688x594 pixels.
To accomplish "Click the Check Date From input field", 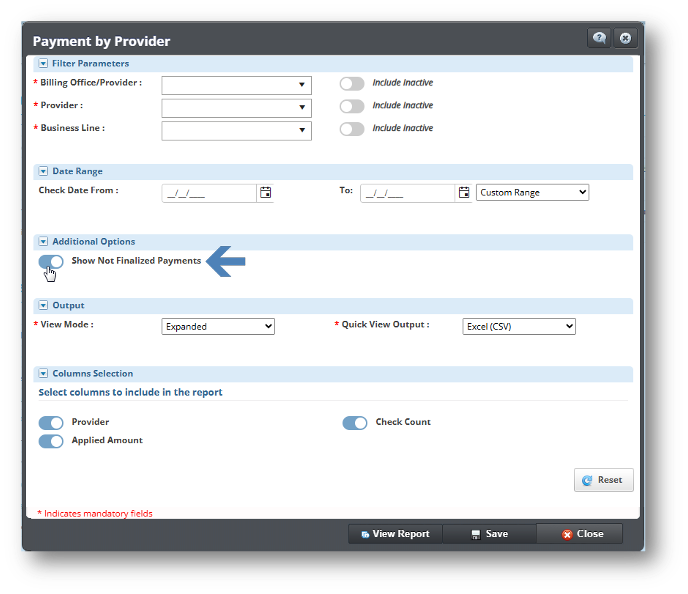I will [209, 194].
